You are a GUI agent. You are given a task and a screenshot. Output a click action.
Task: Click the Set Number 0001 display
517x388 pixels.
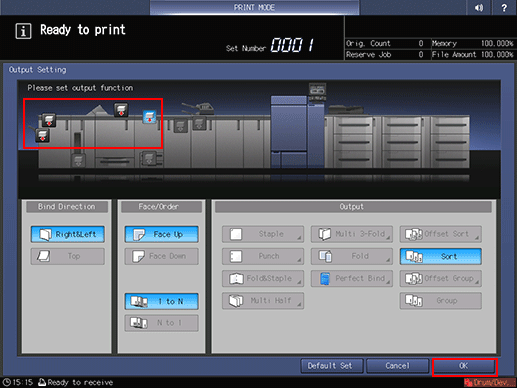(270, 45)
